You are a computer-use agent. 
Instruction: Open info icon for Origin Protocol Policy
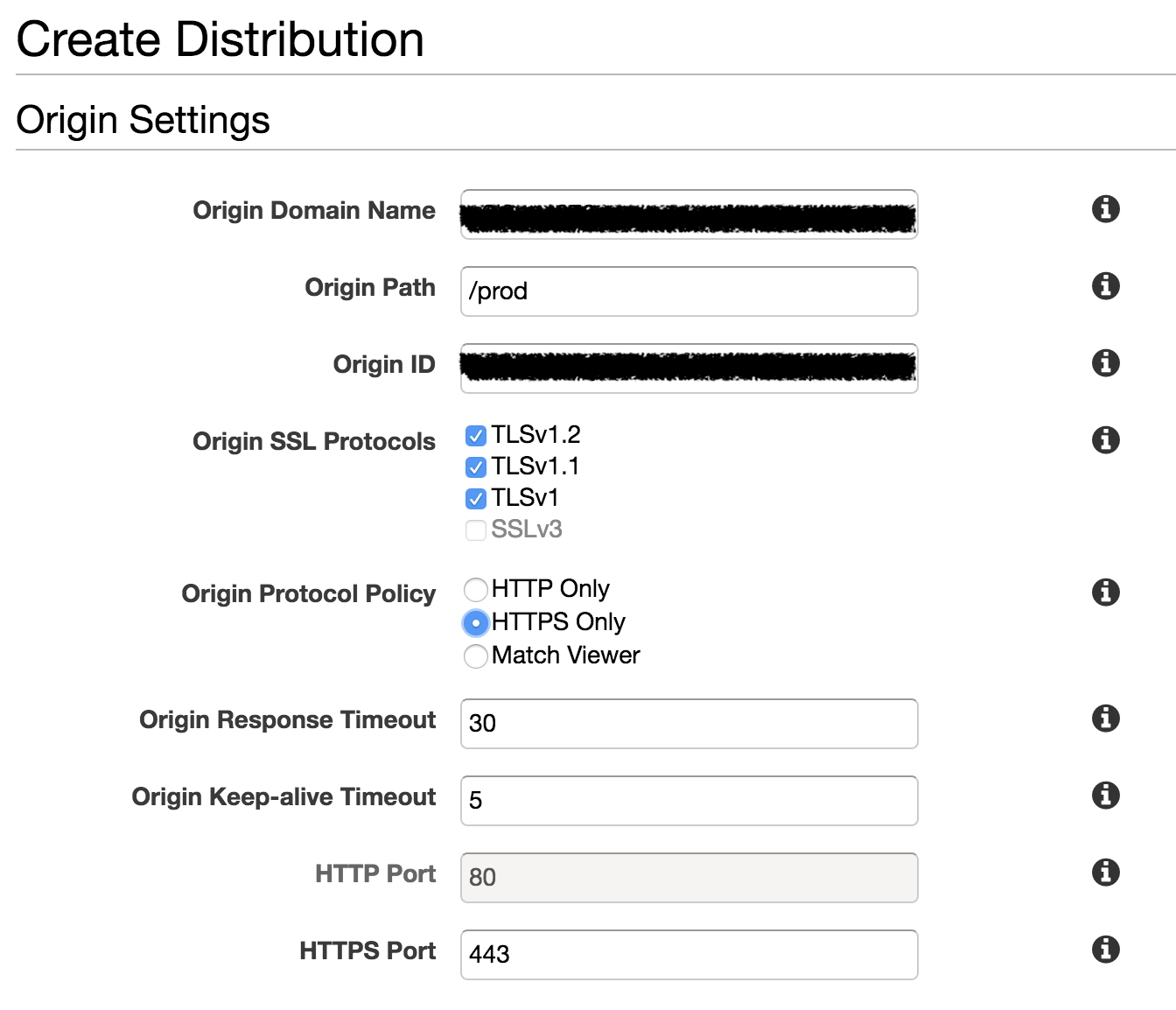(x=1106, y=593)
